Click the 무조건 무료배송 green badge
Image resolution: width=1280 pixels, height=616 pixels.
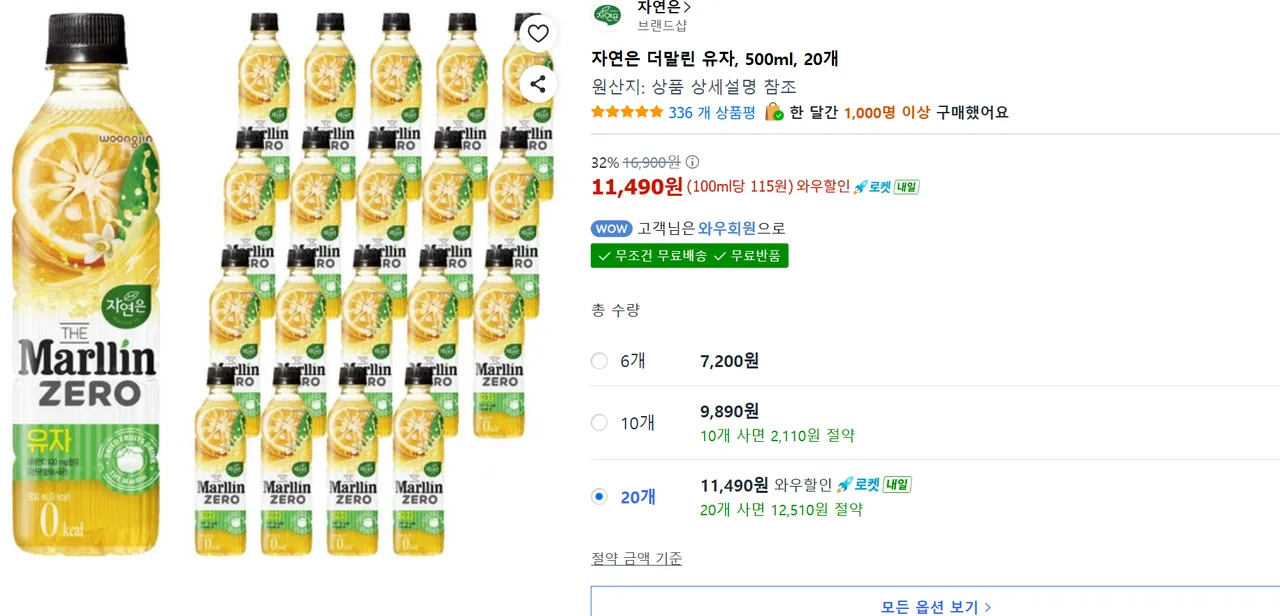pyautogui.click(x=652, y=256)
